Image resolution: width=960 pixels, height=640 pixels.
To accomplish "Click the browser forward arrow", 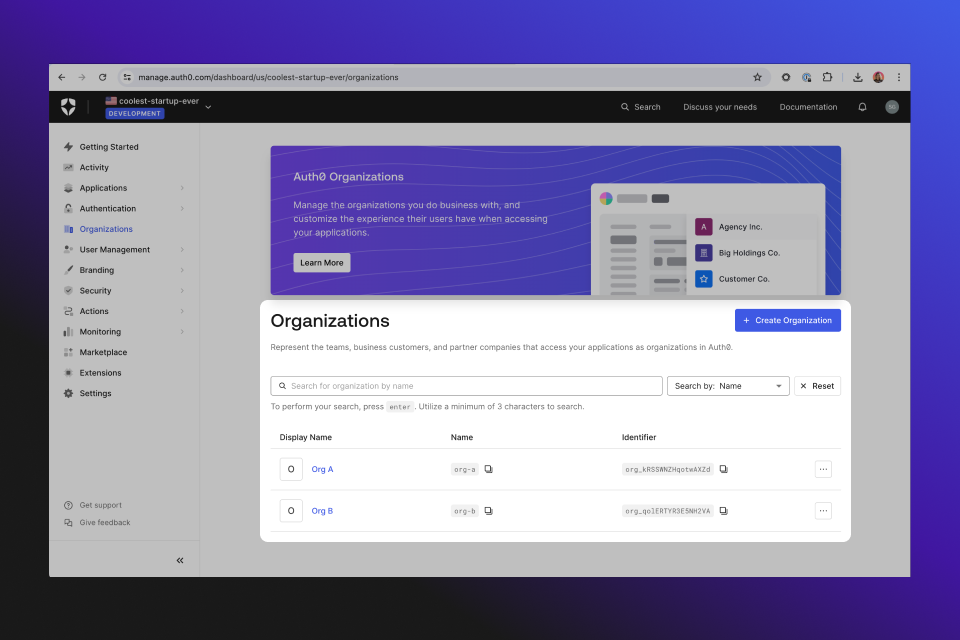I will 82,77.
